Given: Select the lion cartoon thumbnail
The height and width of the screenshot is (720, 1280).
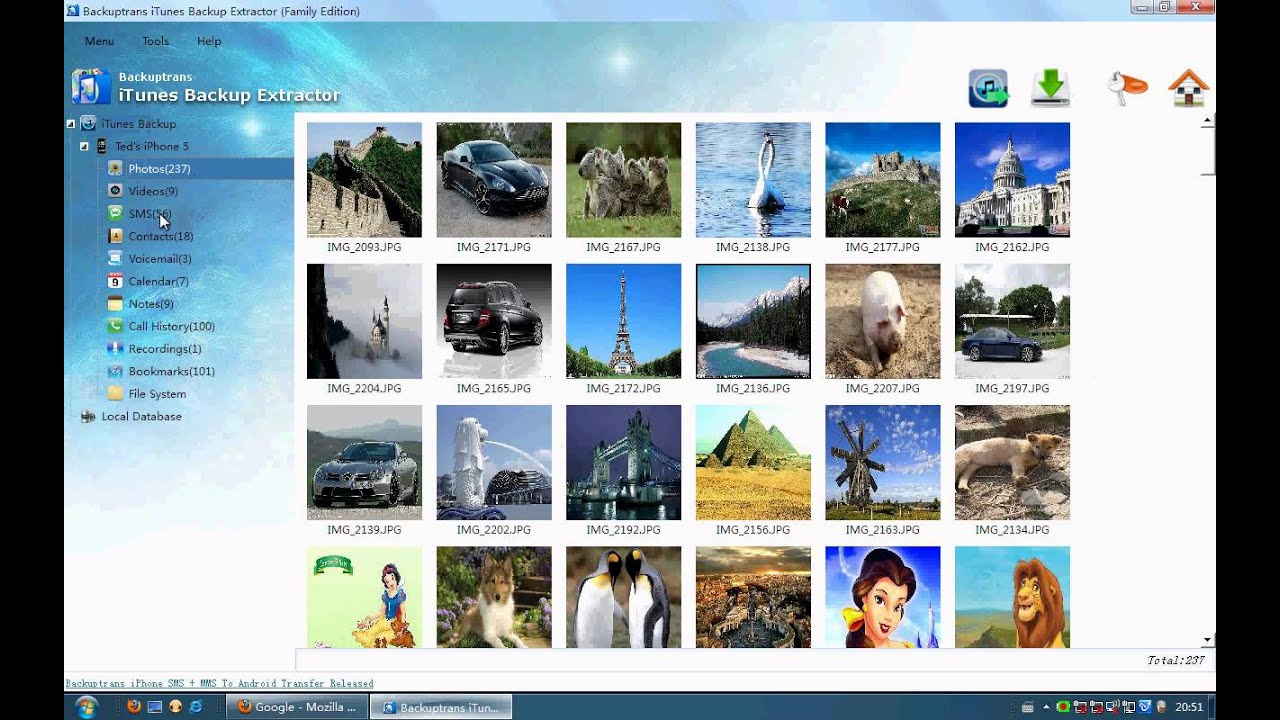Looking at the screenshot, I should (x=1012, y=597).
